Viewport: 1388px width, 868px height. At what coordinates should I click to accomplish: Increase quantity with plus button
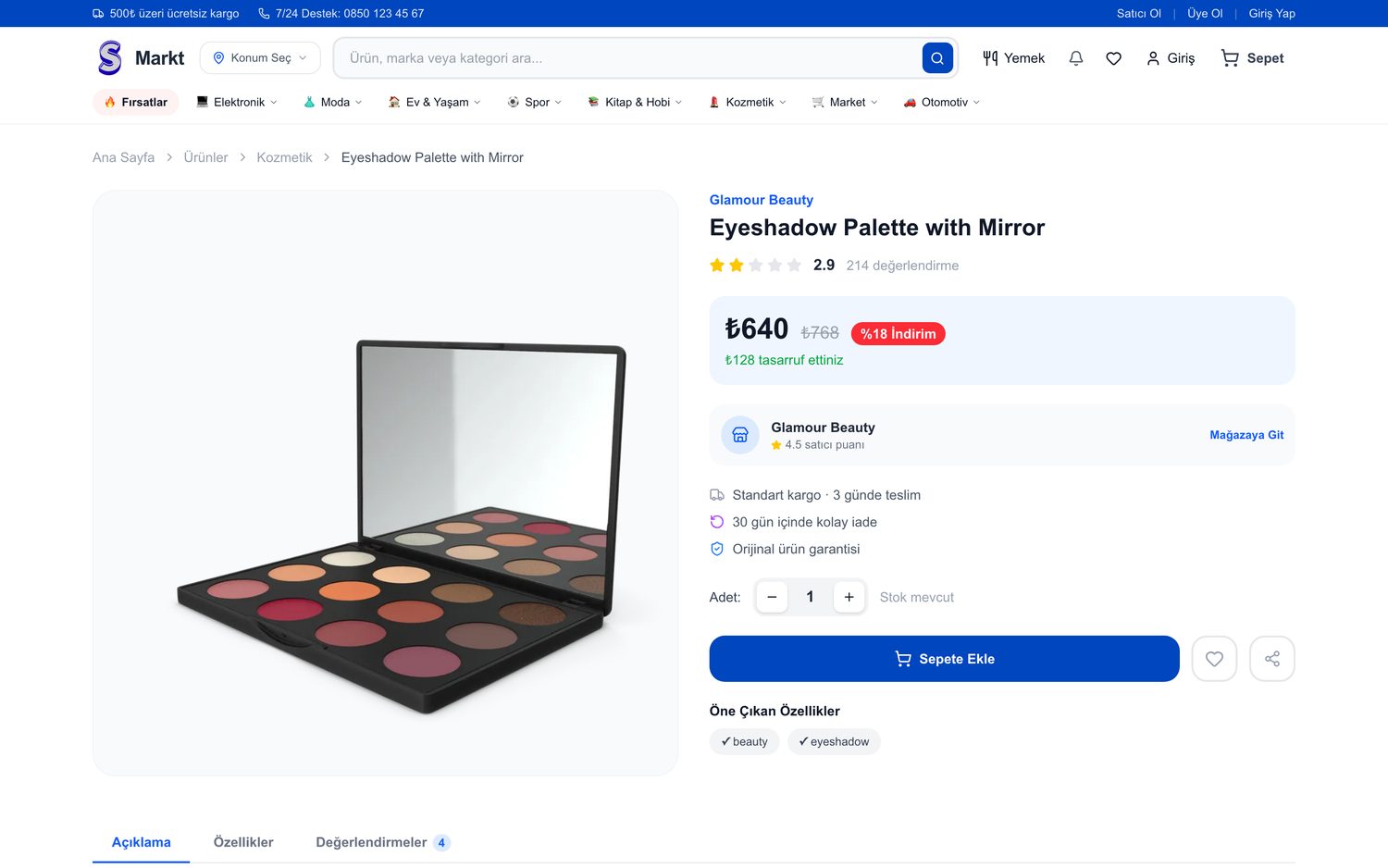pyautogui.click(x=849, y=597)
